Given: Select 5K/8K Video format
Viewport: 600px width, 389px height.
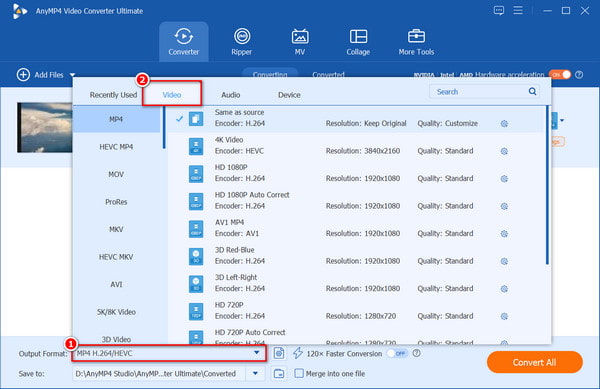Looking at the screenshot, I should pyautogui.click(x=116, y=312).
